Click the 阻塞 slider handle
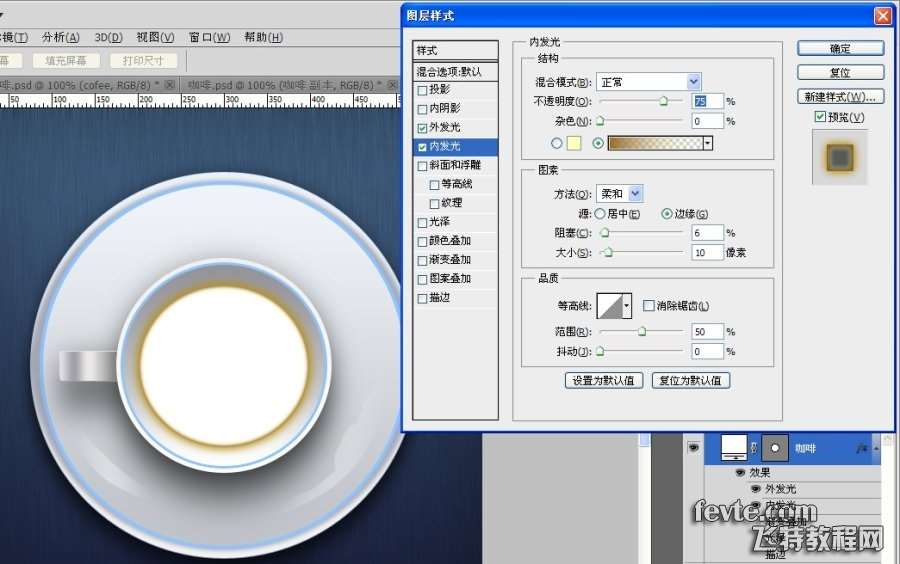Screen dimensions: 900x564 tap(605, 232)
